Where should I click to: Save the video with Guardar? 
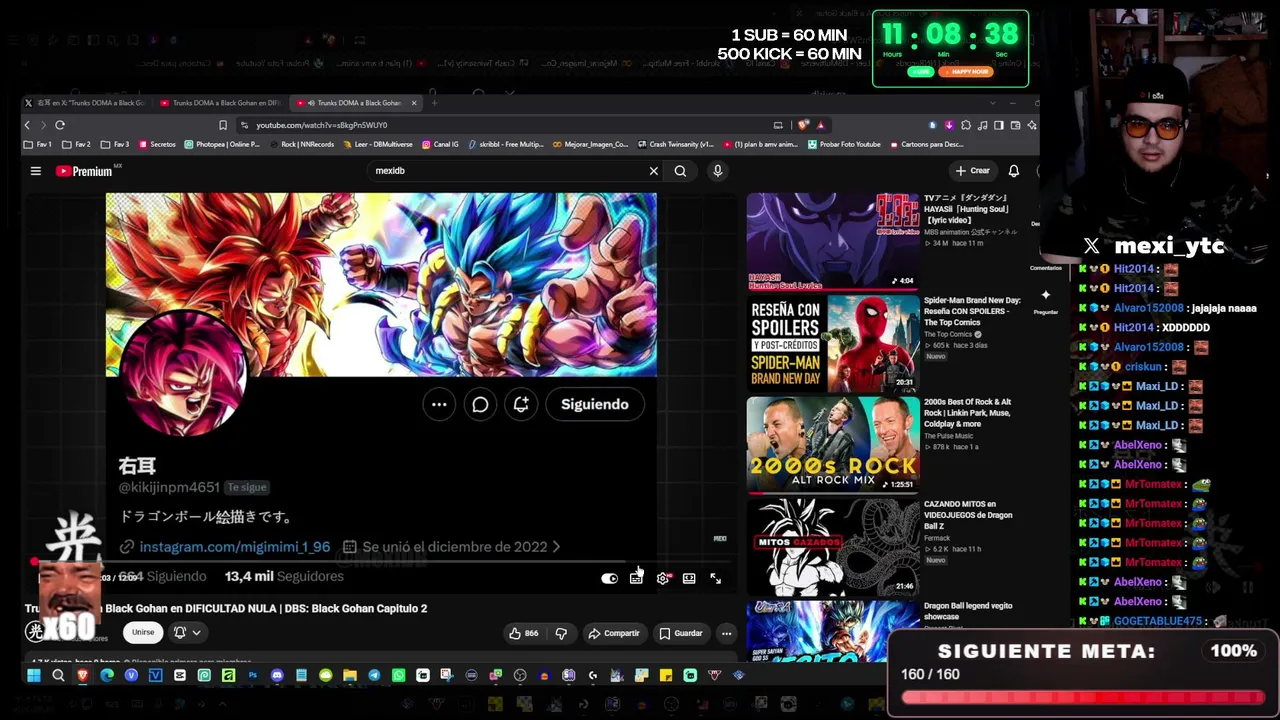681,633
